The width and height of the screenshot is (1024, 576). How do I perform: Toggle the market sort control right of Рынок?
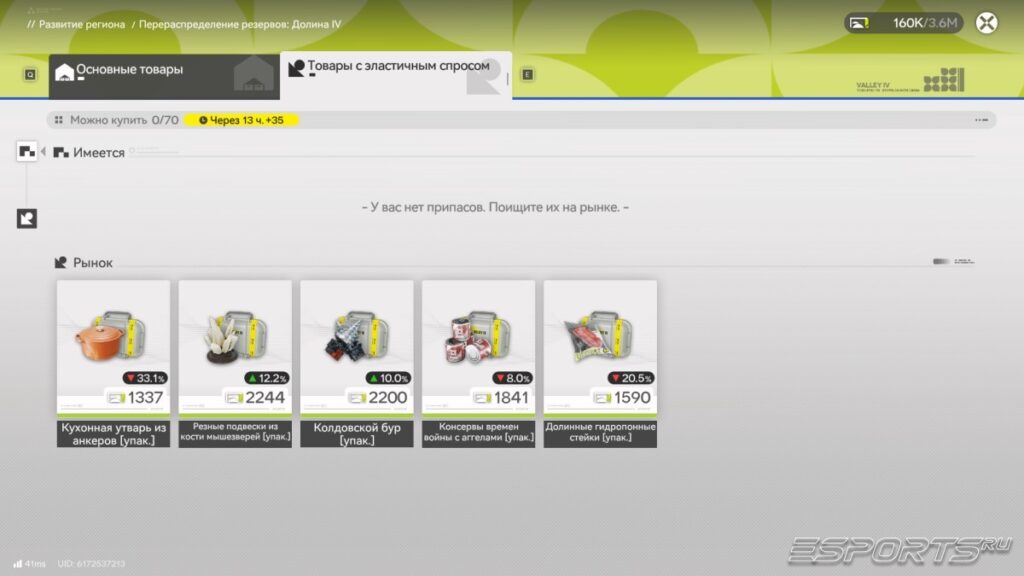pyautogui.click(x=952, y=262)
